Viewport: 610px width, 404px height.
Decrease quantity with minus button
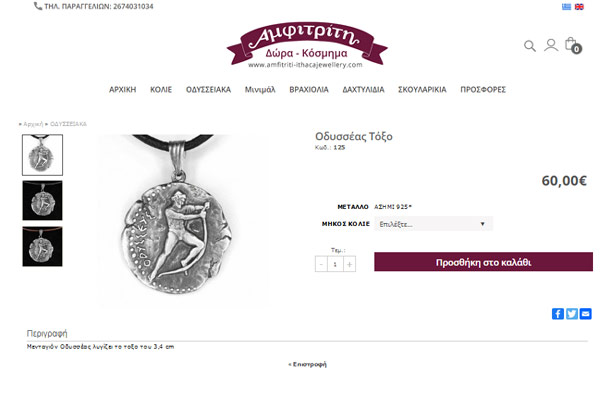click(321, 264)
